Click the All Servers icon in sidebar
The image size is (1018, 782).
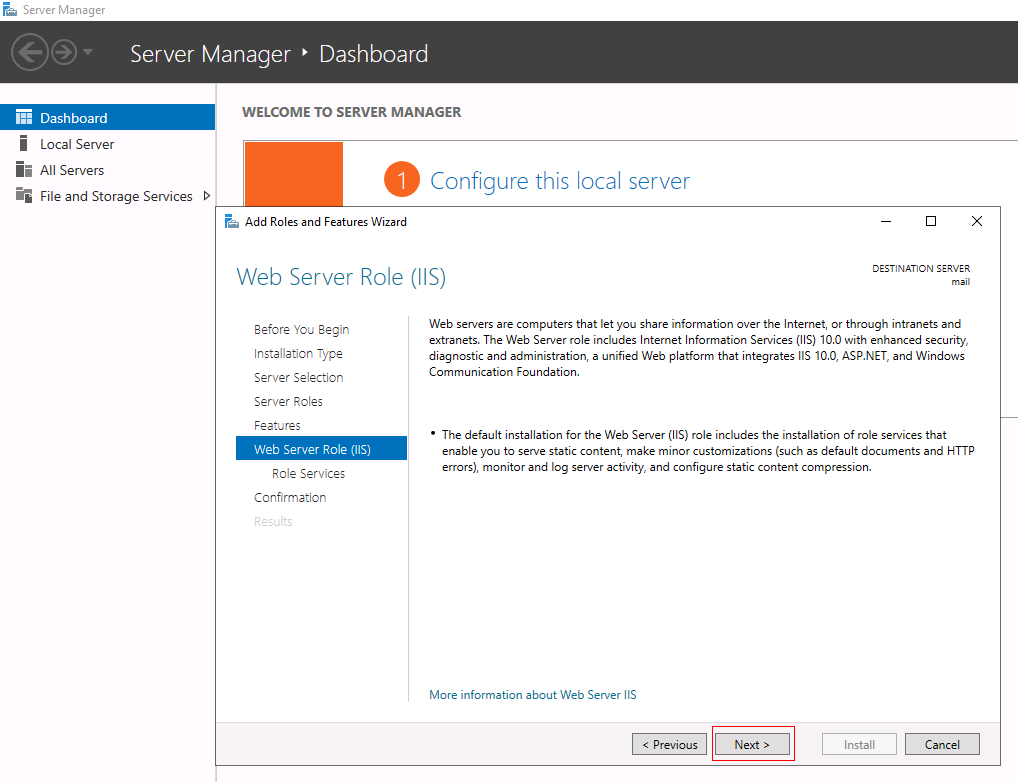click(24, 170)
